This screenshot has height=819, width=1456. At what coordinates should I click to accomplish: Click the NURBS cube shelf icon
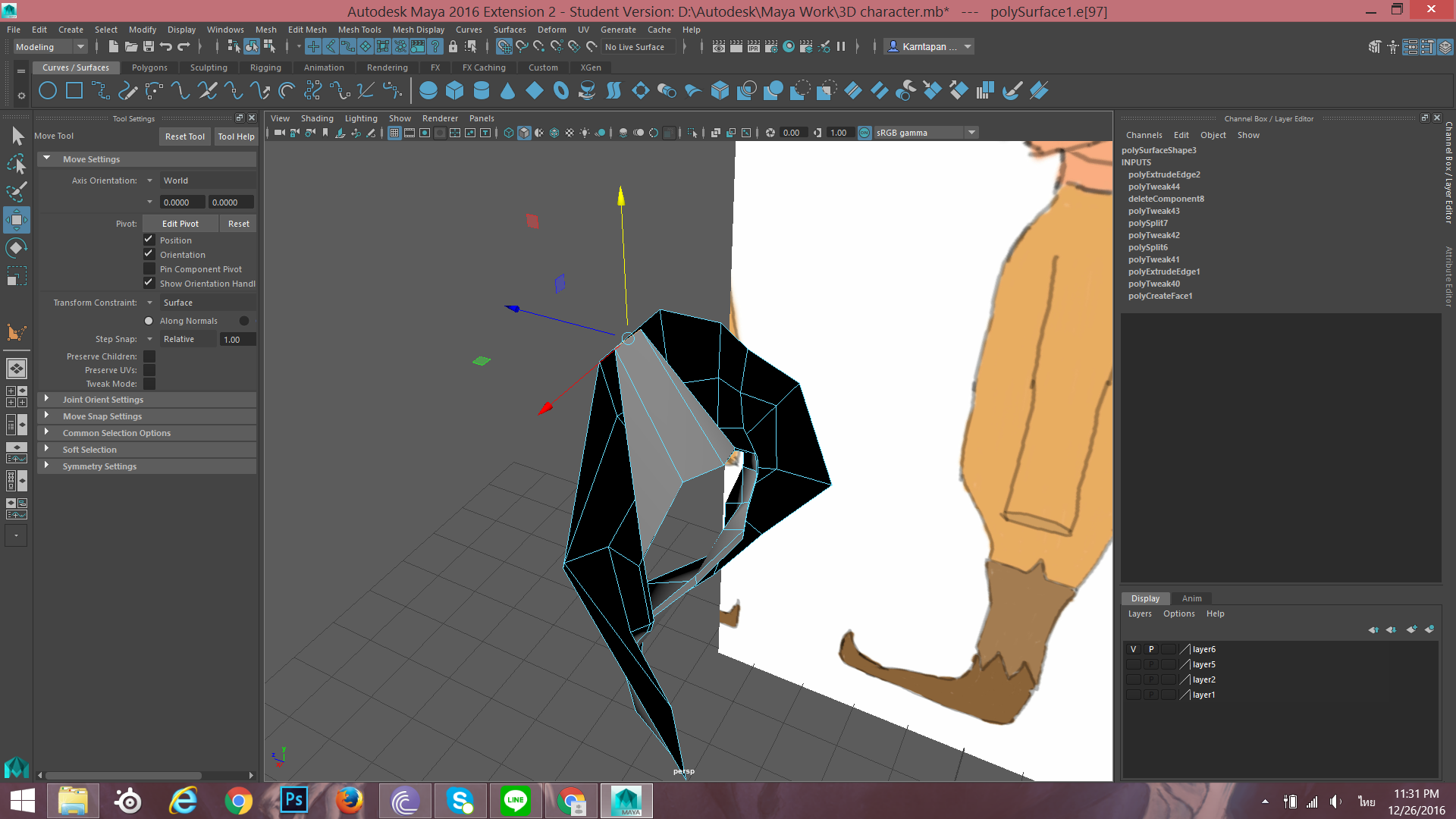coord(455,91)
